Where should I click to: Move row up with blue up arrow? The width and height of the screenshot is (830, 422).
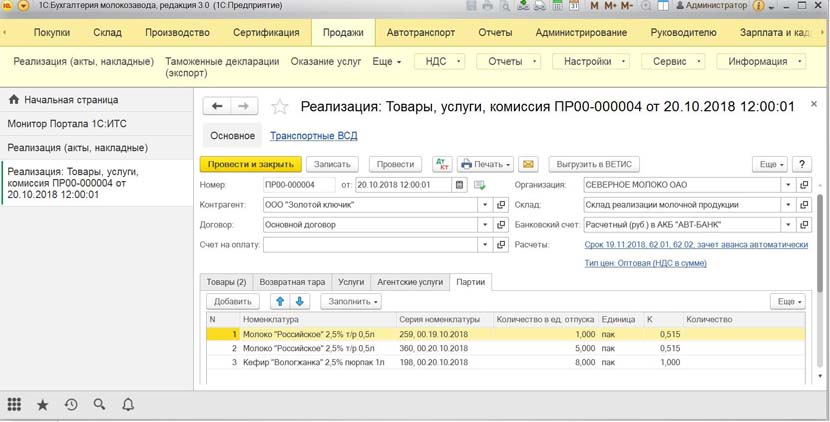(280, 301)
